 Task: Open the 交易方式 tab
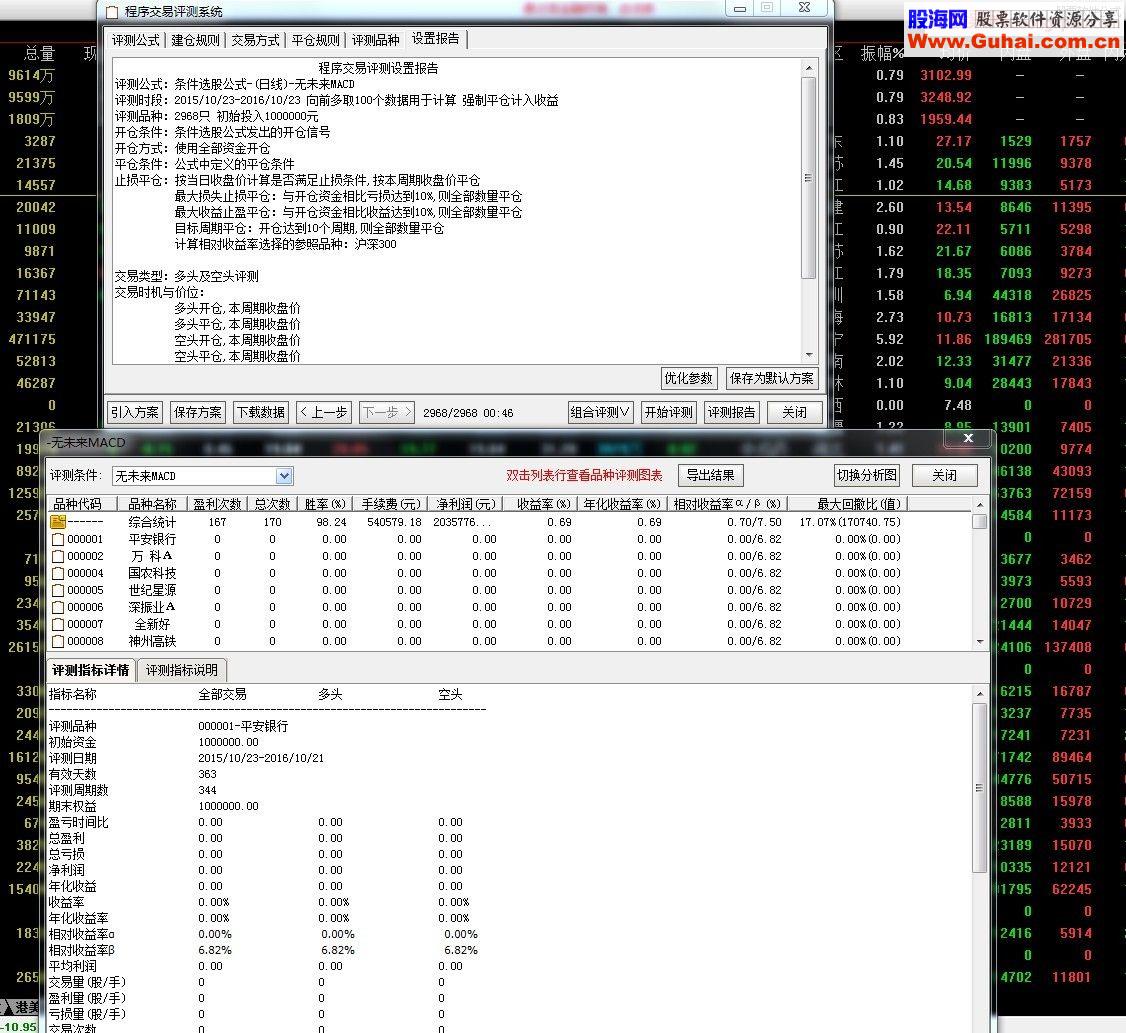[x=255, y=40]
